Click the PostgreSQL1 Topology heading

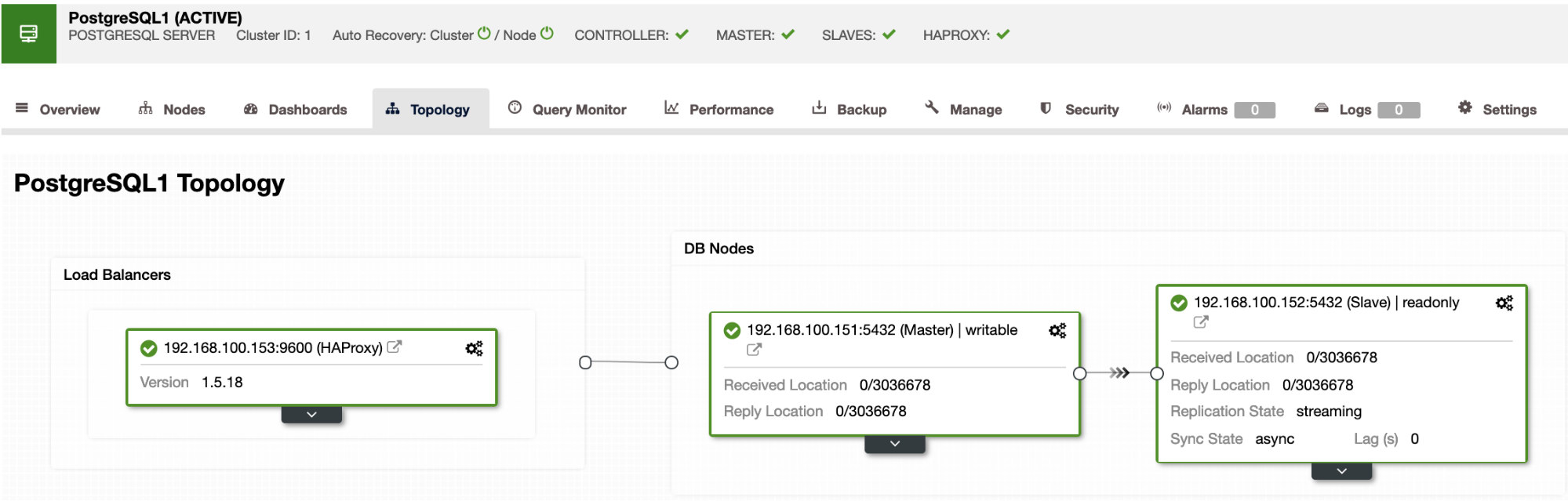[149, 183]
